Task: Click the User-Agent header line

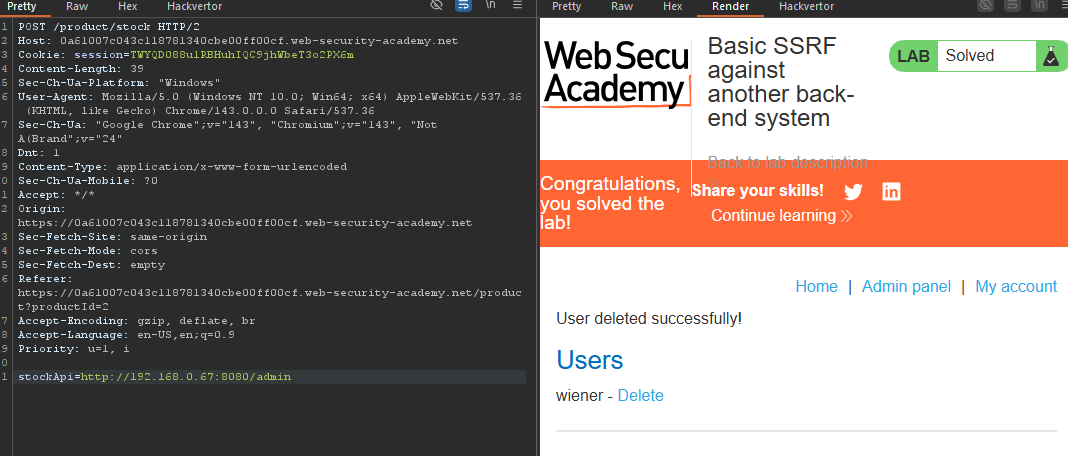Action: tap(270, 104)
